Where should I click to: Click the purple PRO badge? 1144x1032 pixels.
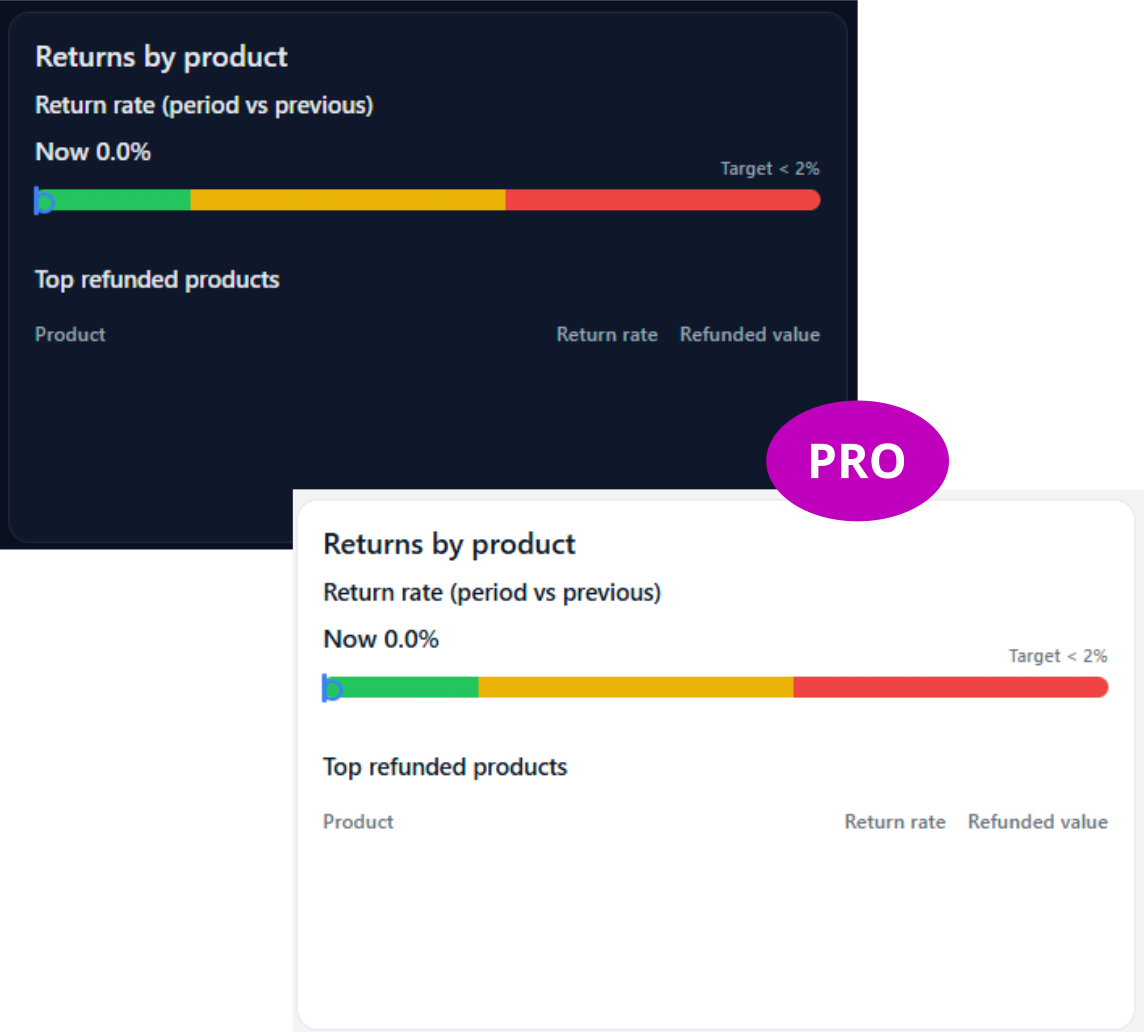point(857,461)
